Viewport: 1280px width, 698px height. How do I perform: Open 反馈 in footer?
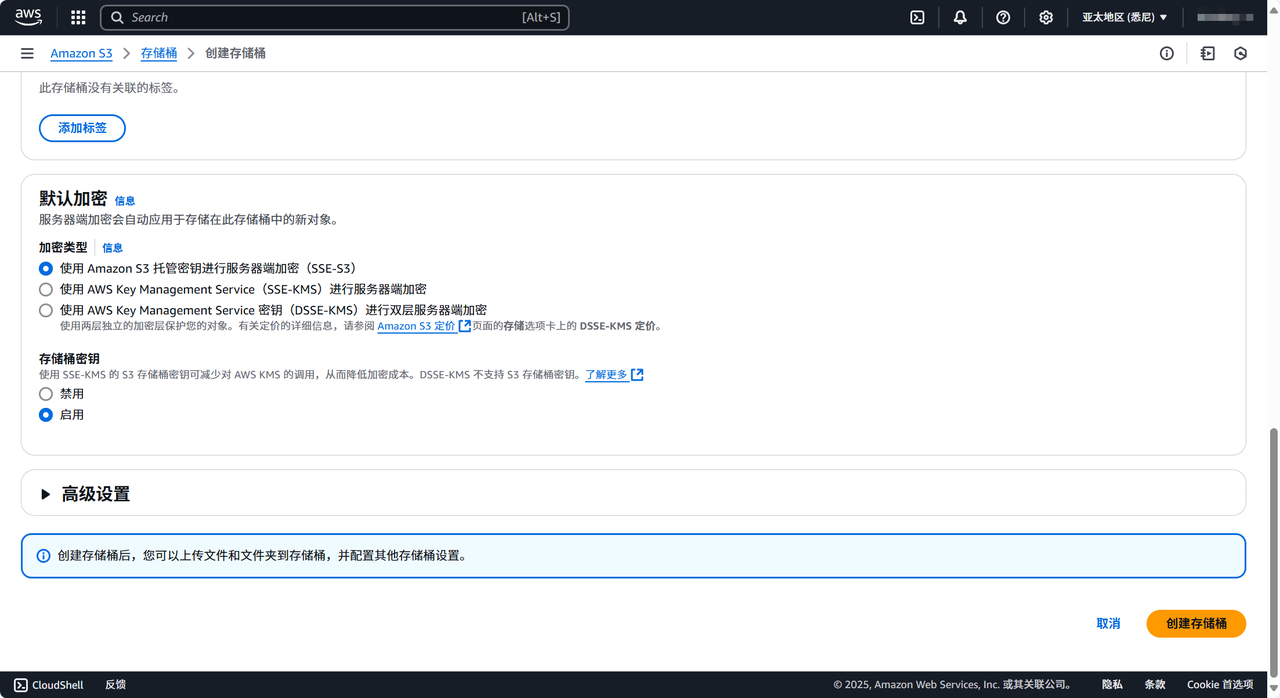pyautogui.click(x=115, y=685)
